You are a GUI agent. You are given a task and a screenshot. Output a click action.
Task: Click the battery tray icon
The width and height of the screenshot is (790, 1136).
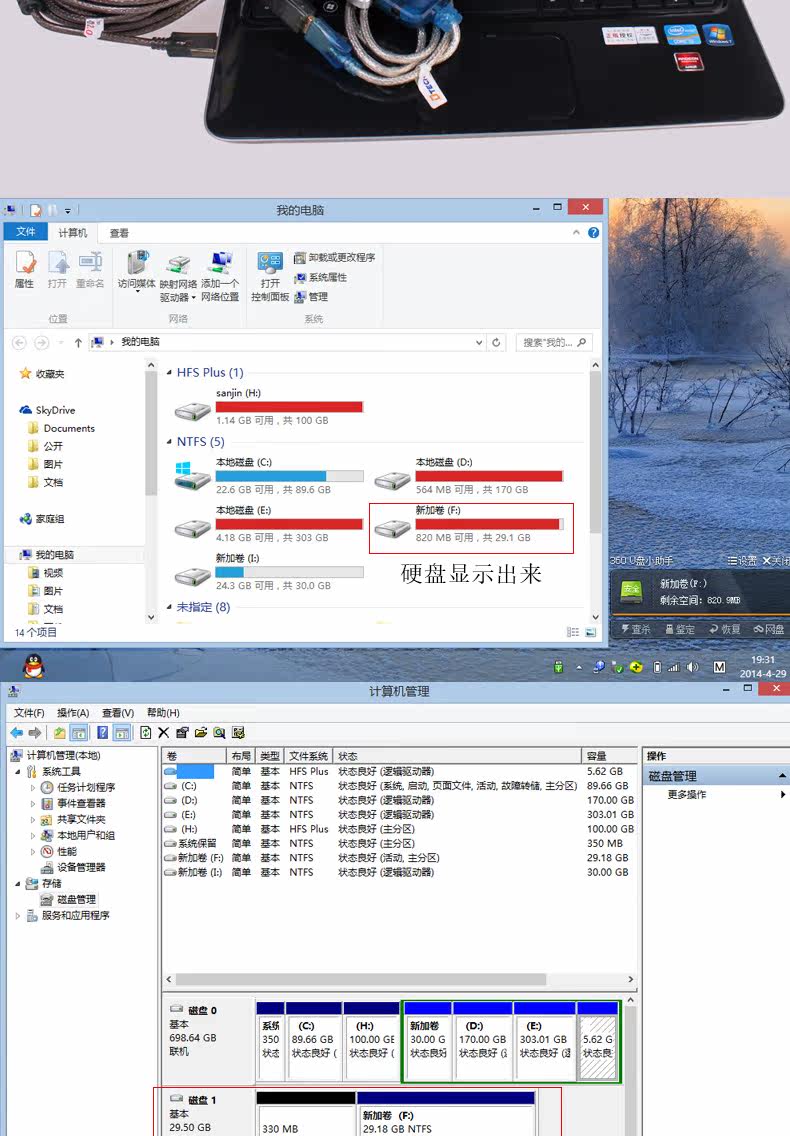point(657,667)
